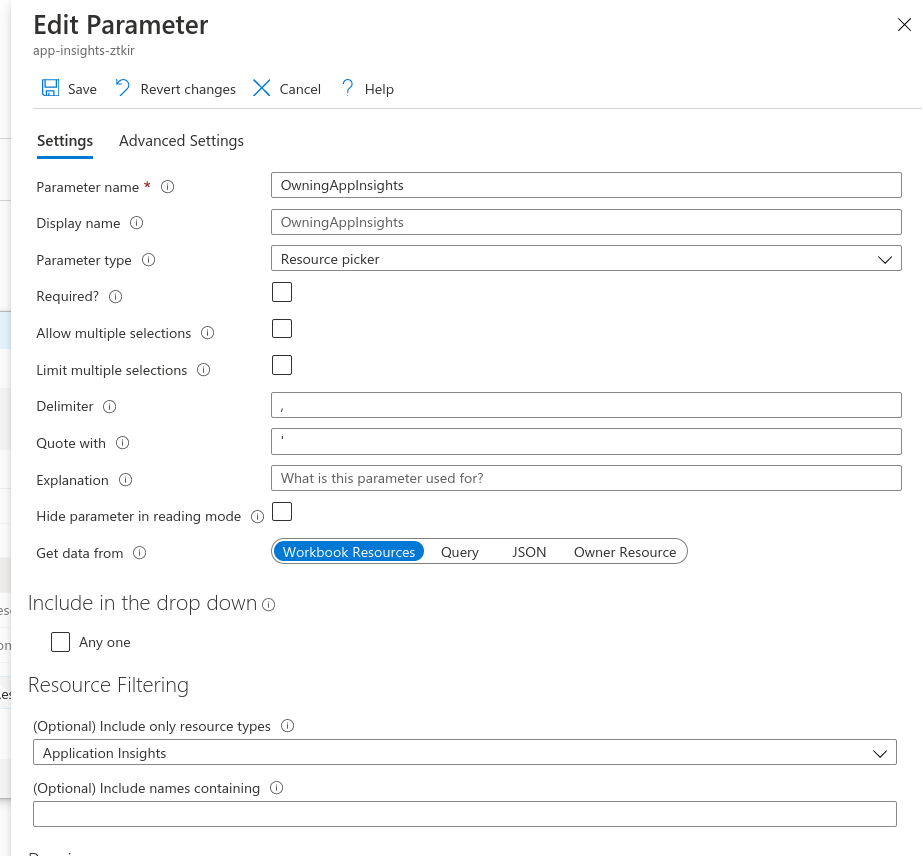The image size is (923, 856).
Task: Click the Revert changes undo icon
Action: point(123,88)
